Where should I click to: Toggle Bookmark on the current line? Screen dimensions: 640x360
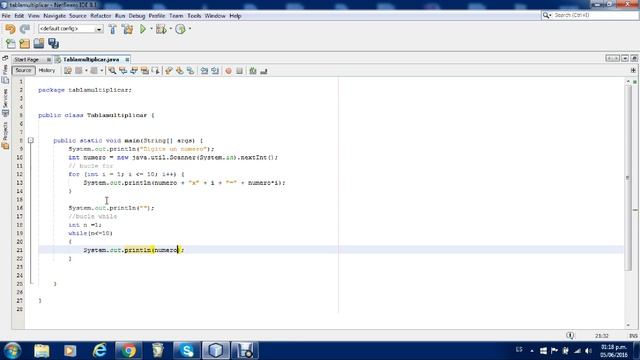191,71
